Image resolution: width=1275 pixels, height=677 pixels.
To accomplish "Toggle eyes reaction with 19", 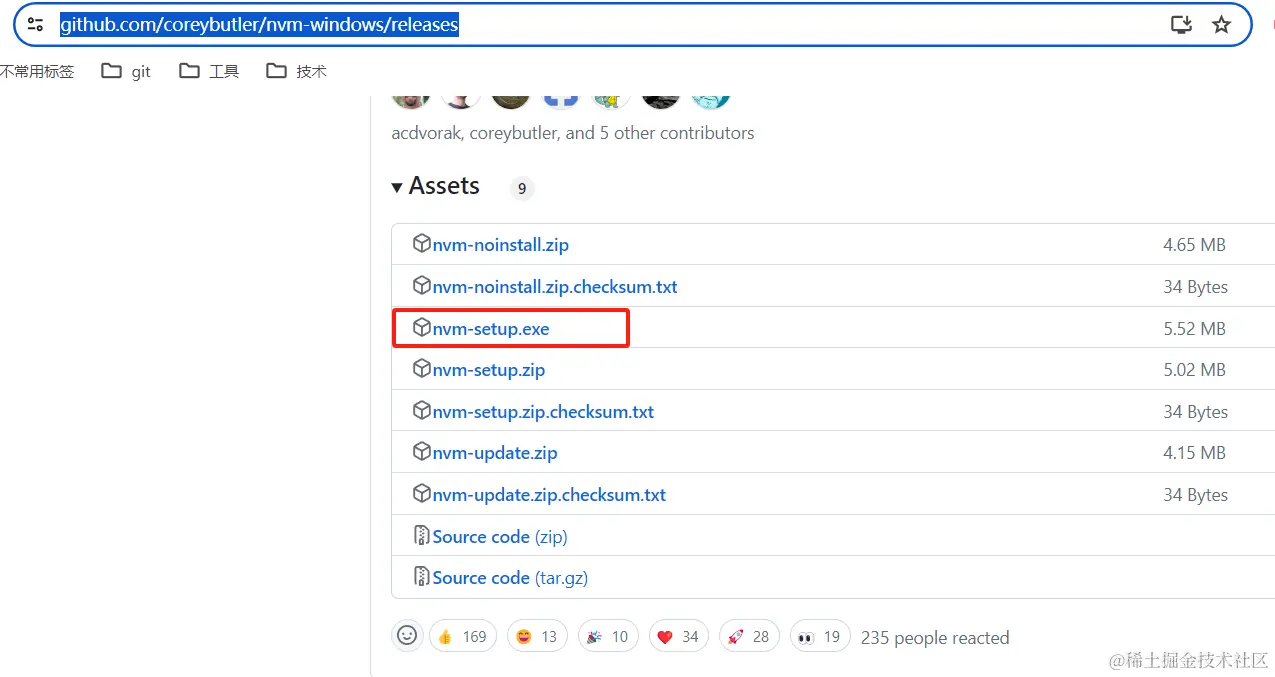I will [x=820, y=636].
